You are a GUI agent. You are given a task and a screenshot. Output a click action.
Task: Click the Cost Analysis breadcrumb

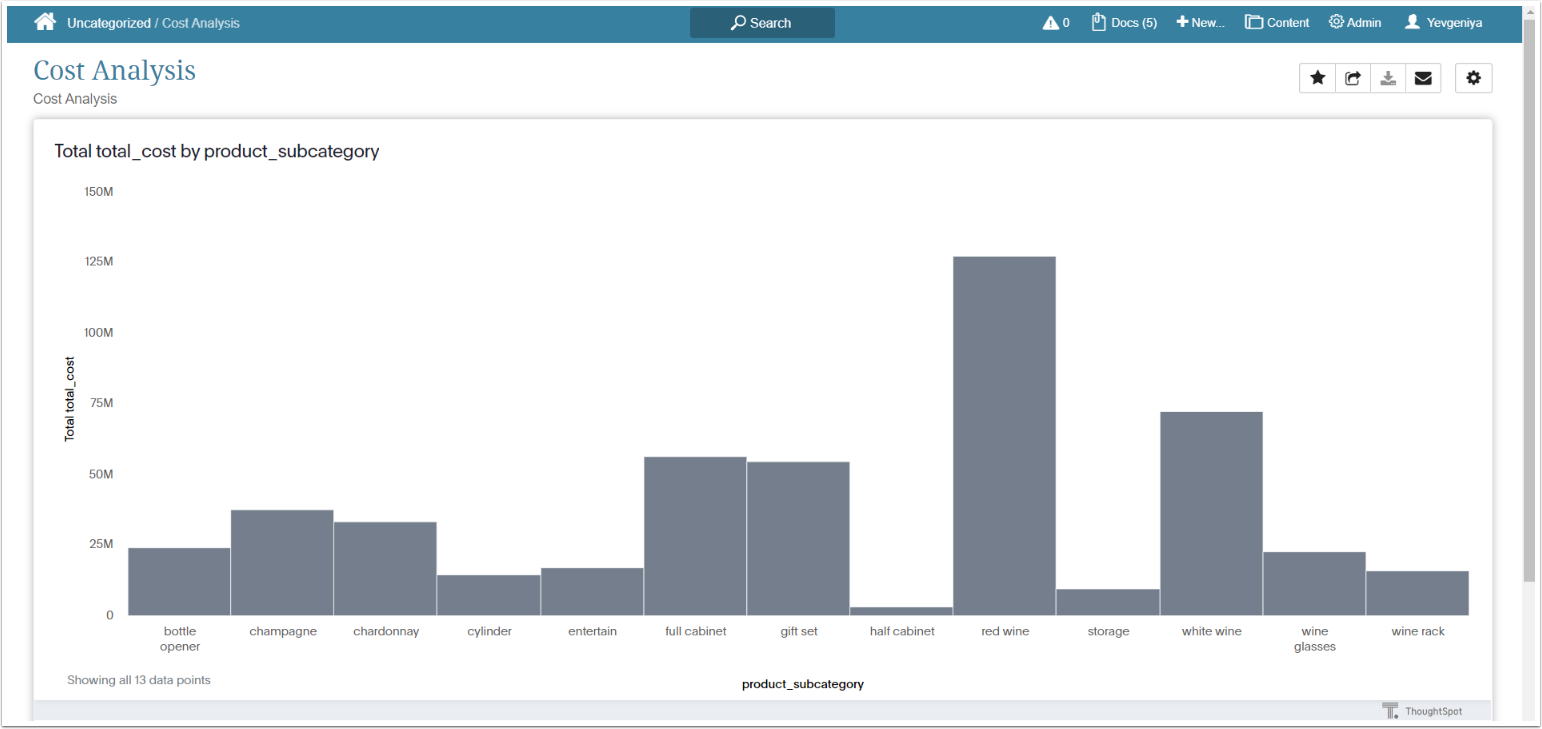click(x=201, y=23)
